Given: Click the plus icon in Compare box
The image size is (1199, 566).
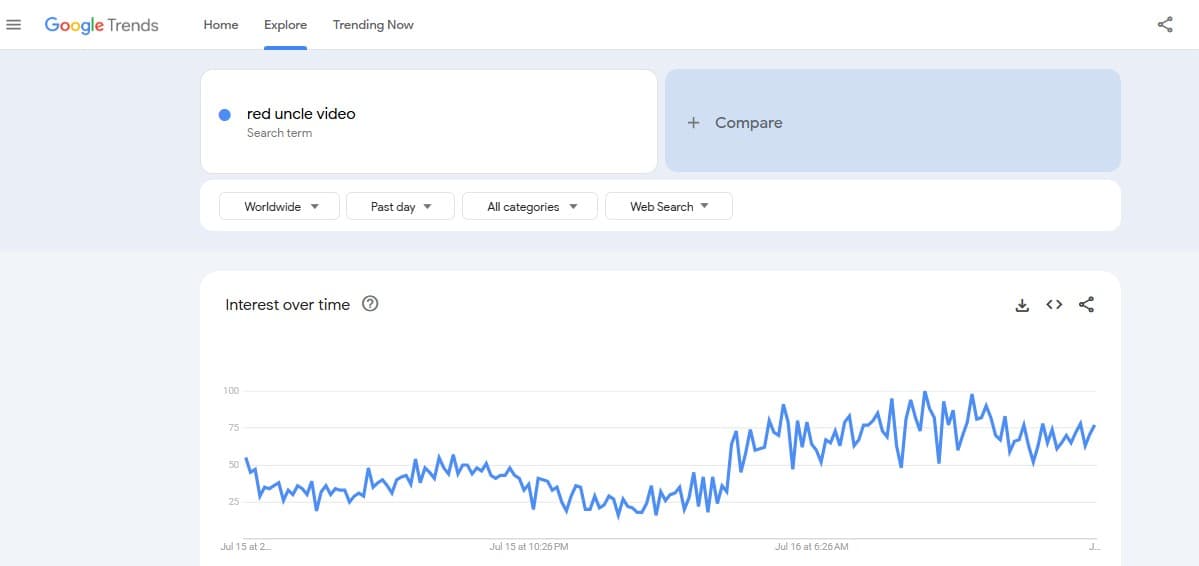Looking at the screenshot, I should (694, 122).
